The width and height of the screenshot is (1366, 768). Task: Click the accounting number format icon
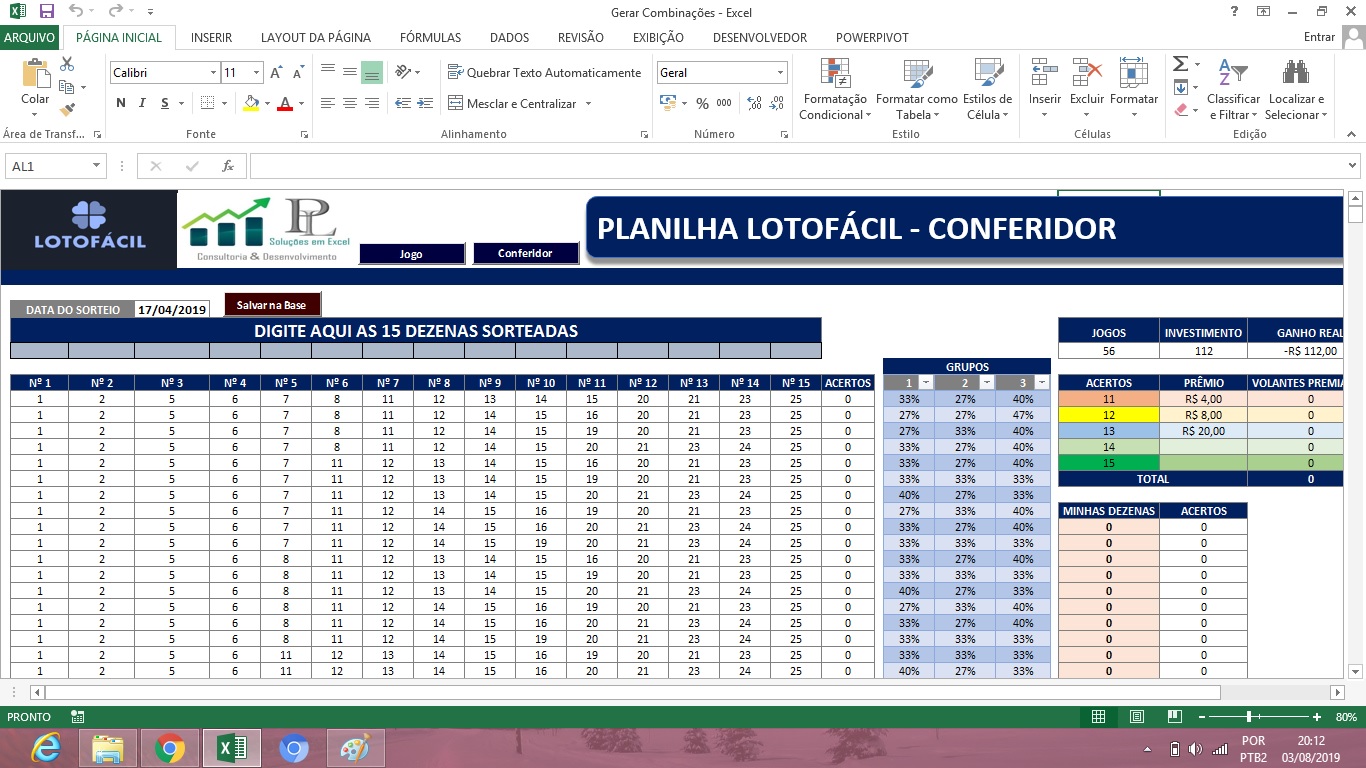coord(668,103)
